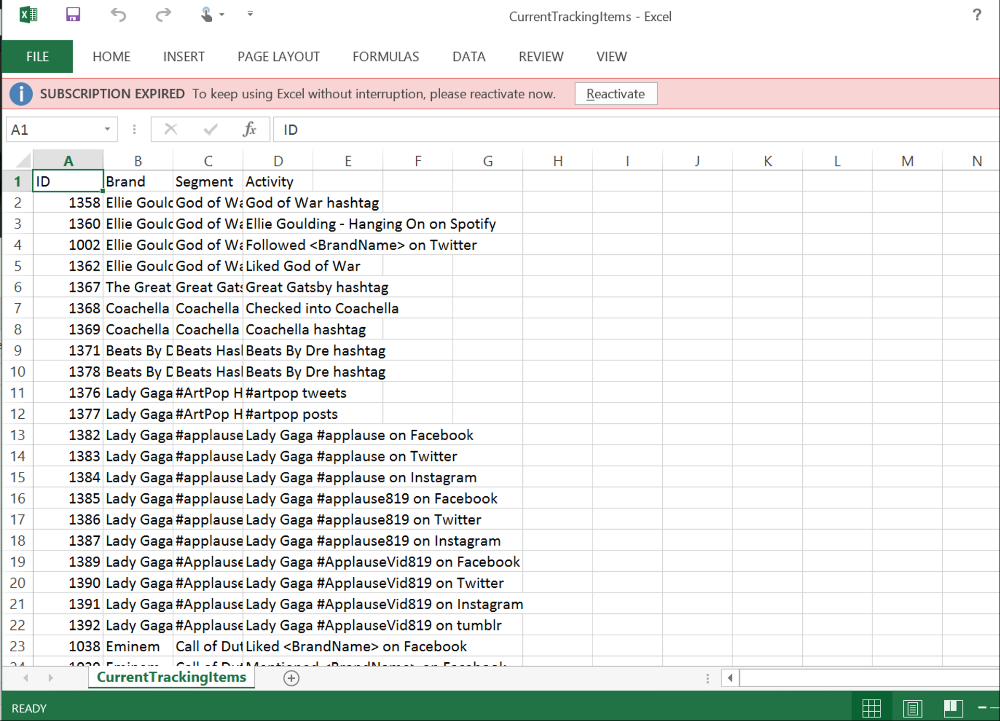Select cell with ID 1002
Screen dimensions: 1000x721
click(x=68, y=245)
